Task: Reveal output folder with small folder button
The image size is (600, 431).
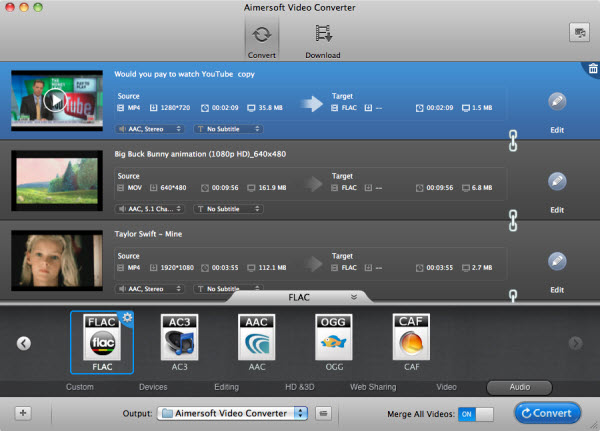Action: point(324,413)
